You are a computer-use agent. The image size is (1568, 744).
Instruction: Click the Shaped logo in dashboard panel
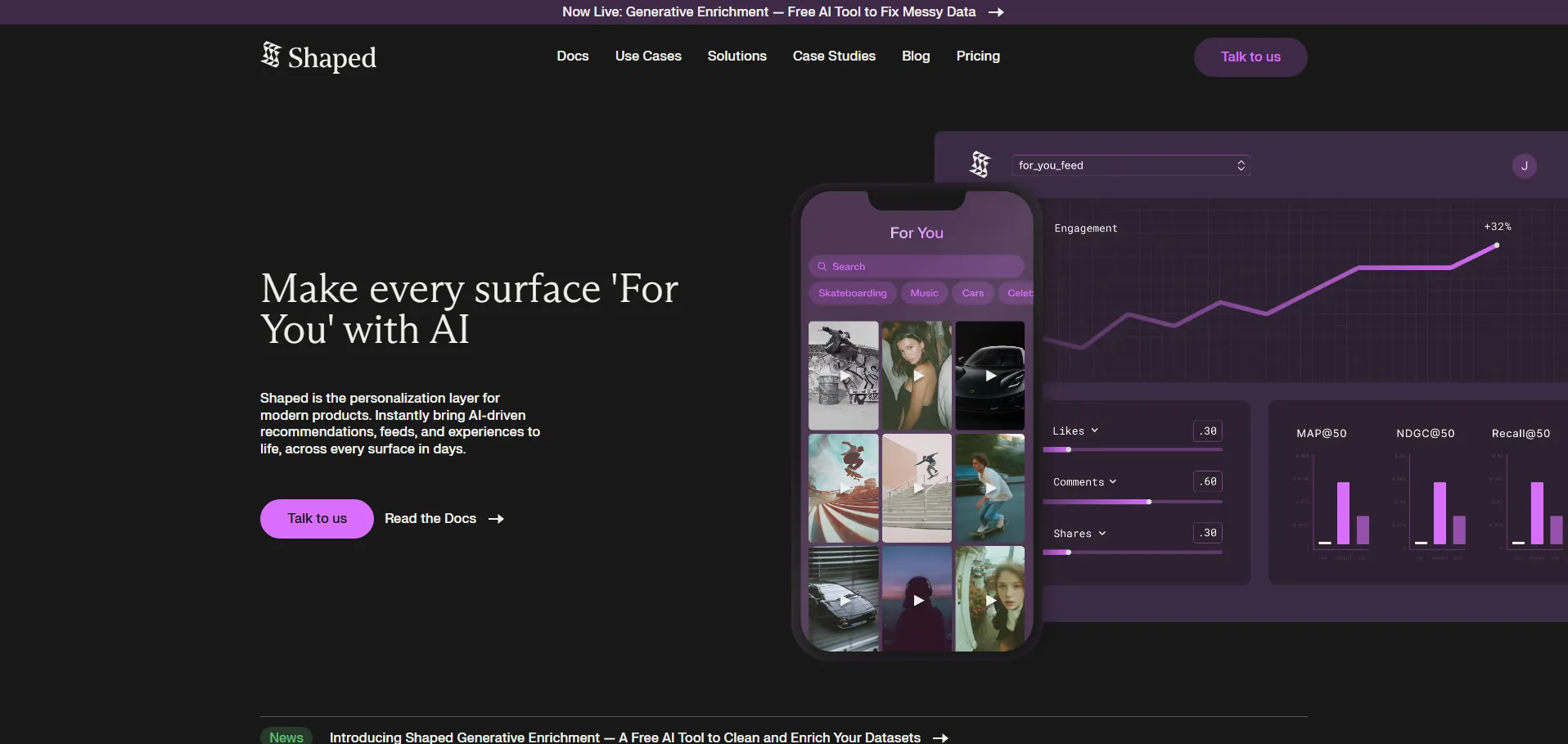tap(980, 165)
